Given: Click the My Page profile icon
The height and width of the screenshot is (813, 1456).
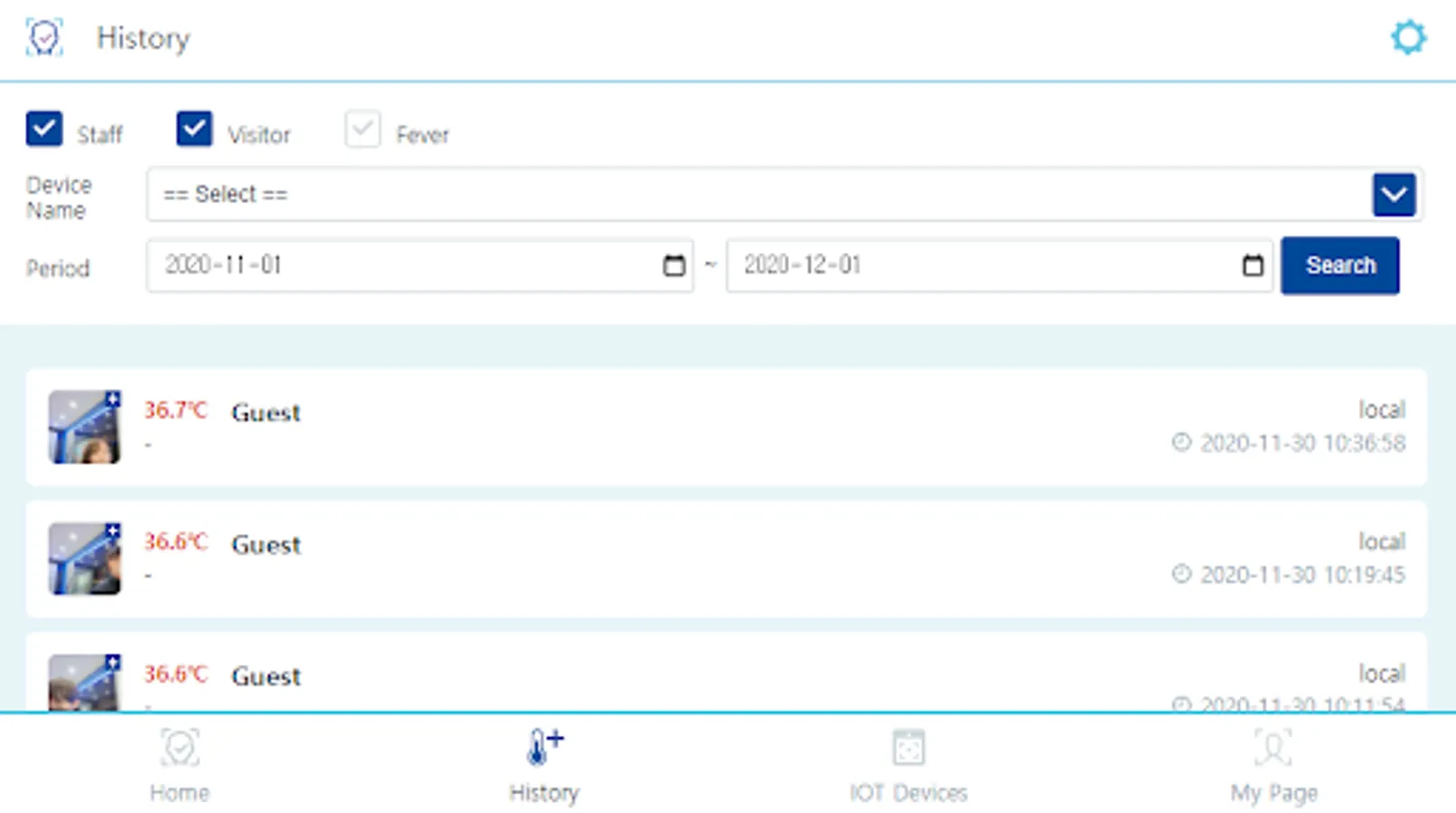Looking at the screenshot, I should (1272, 747).
